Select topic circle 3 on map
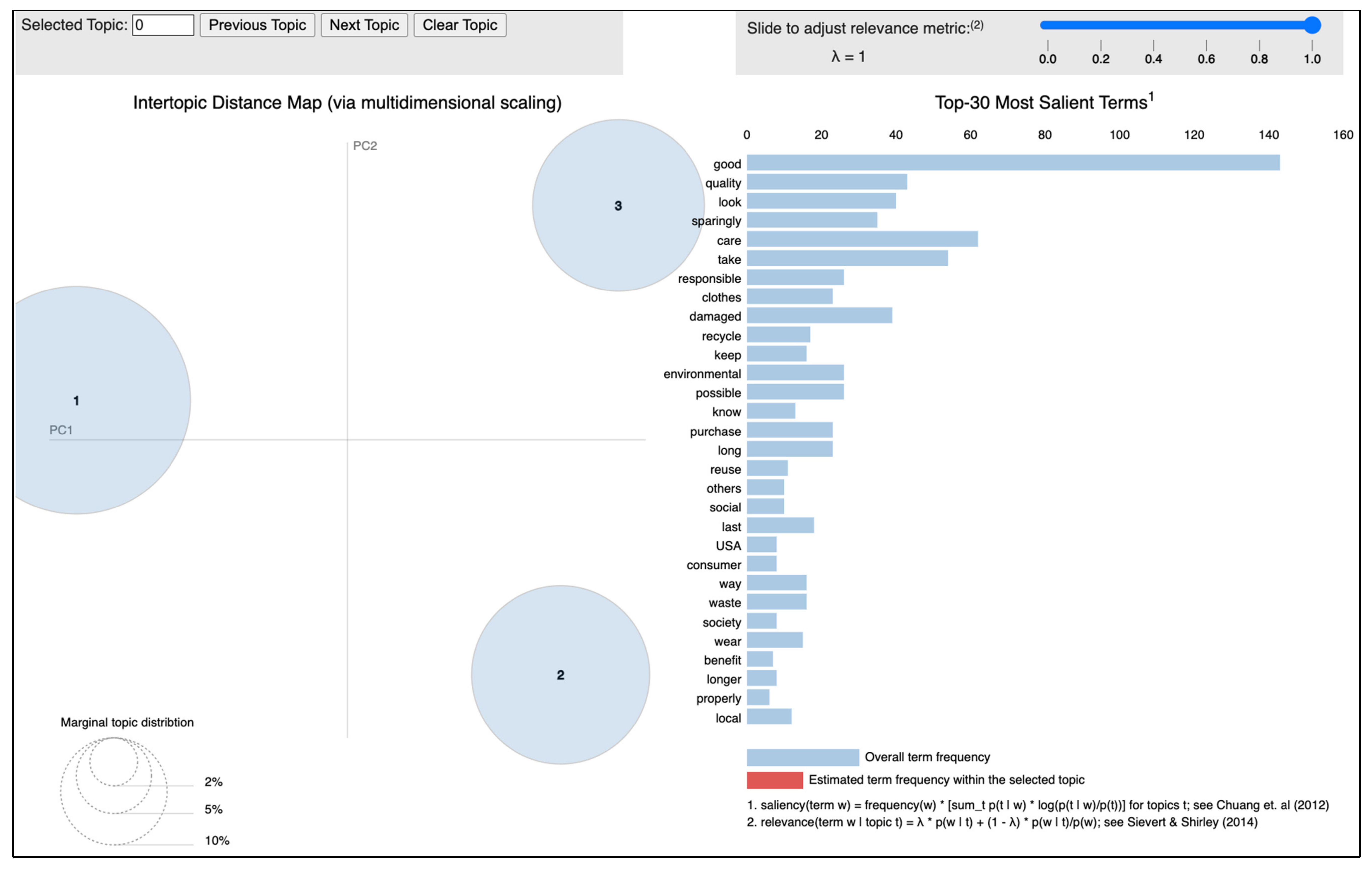Screen dimensions: 1372x869 (x=618, y=206)
